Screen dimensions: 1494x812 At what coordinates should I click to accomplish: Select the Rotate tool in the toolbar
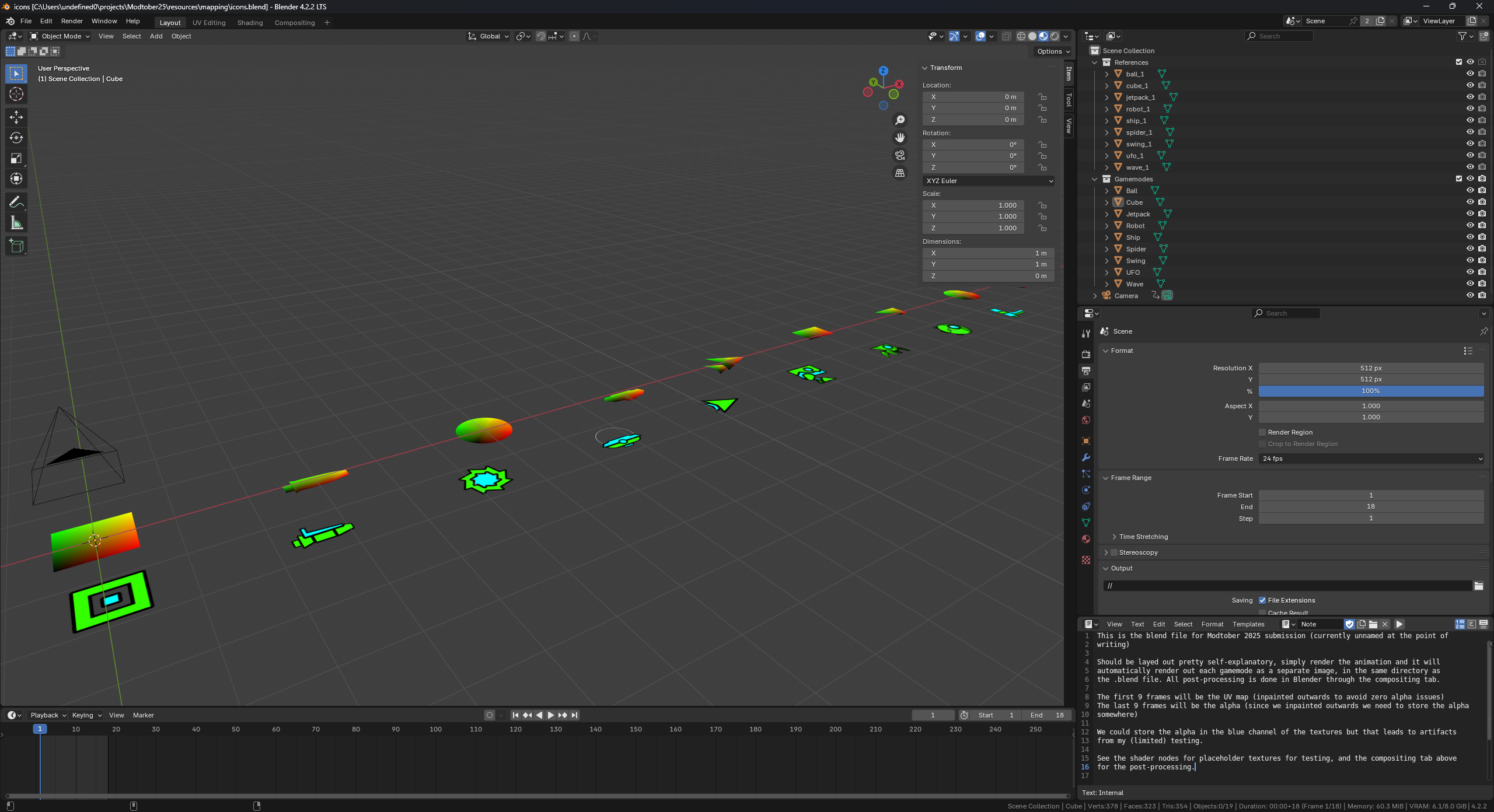click(16, 138)
